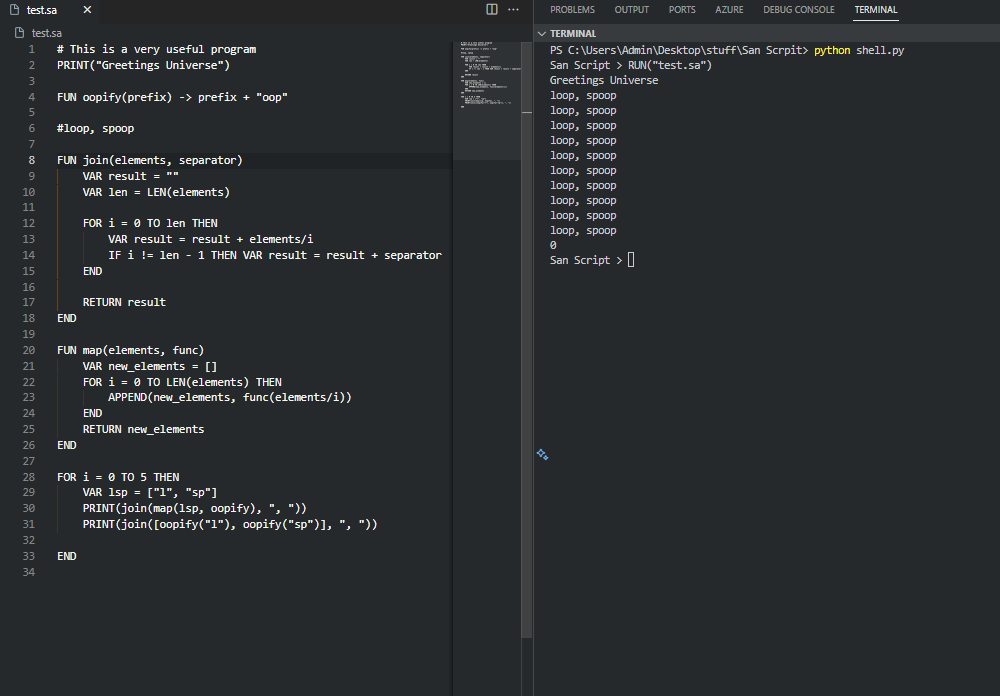Click the FUN join(elements, separator) line
The image size is (1000, 696).
(150, 160)
